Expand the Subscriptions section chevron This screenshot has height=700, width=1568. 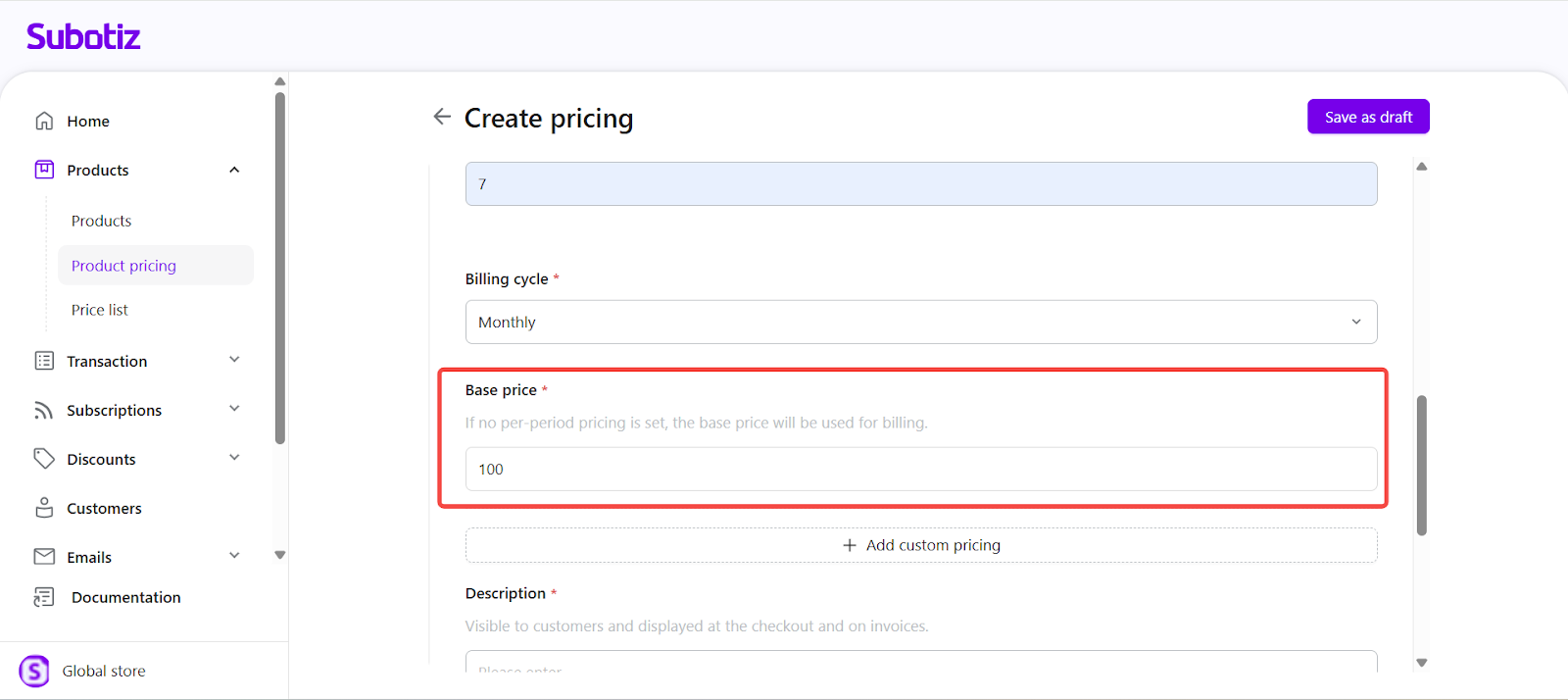point(234,409)
